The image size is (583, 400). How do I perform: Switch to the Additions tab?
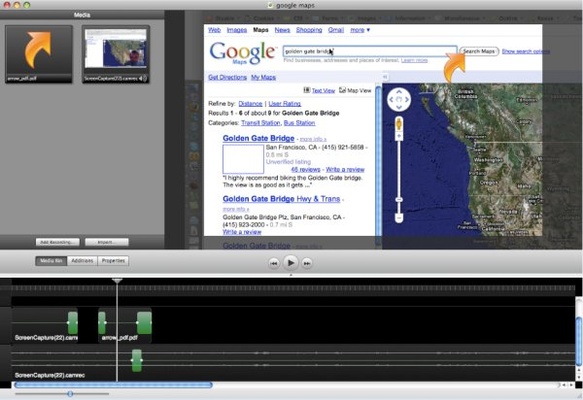point(82,261)
